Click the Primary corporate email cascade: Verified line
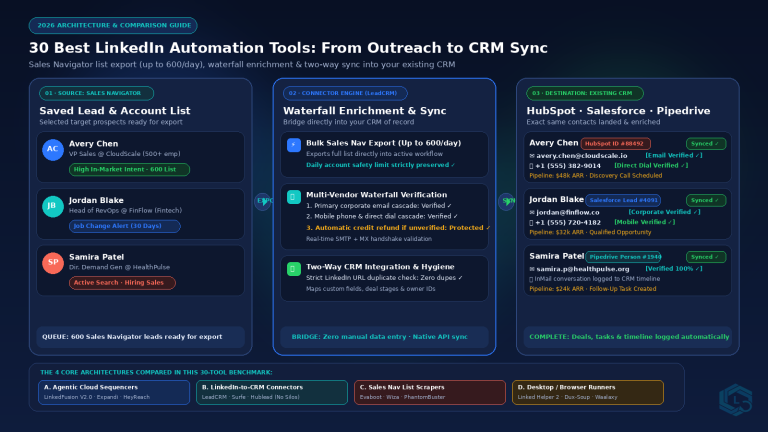The width and height of the screenshot is (768, 432). point(379,206)
